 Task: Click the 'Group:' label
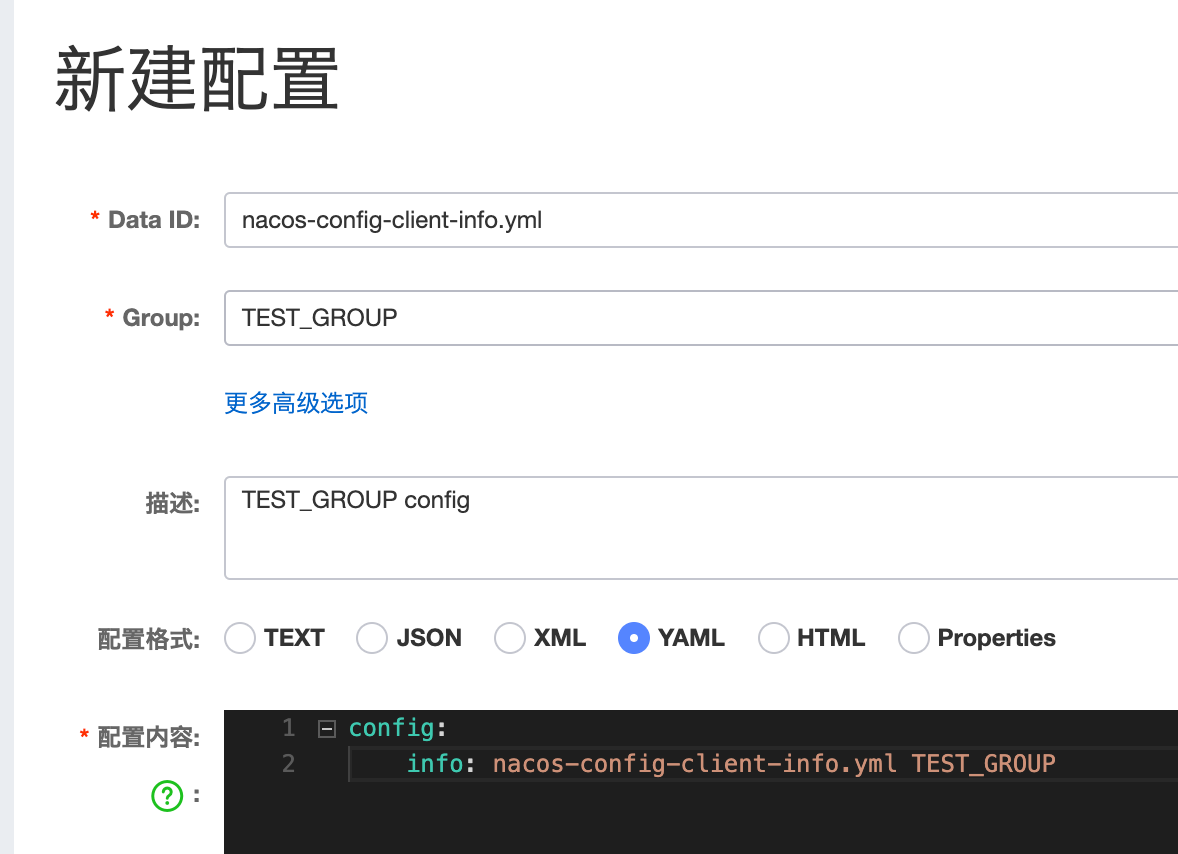tap(162, 318)
